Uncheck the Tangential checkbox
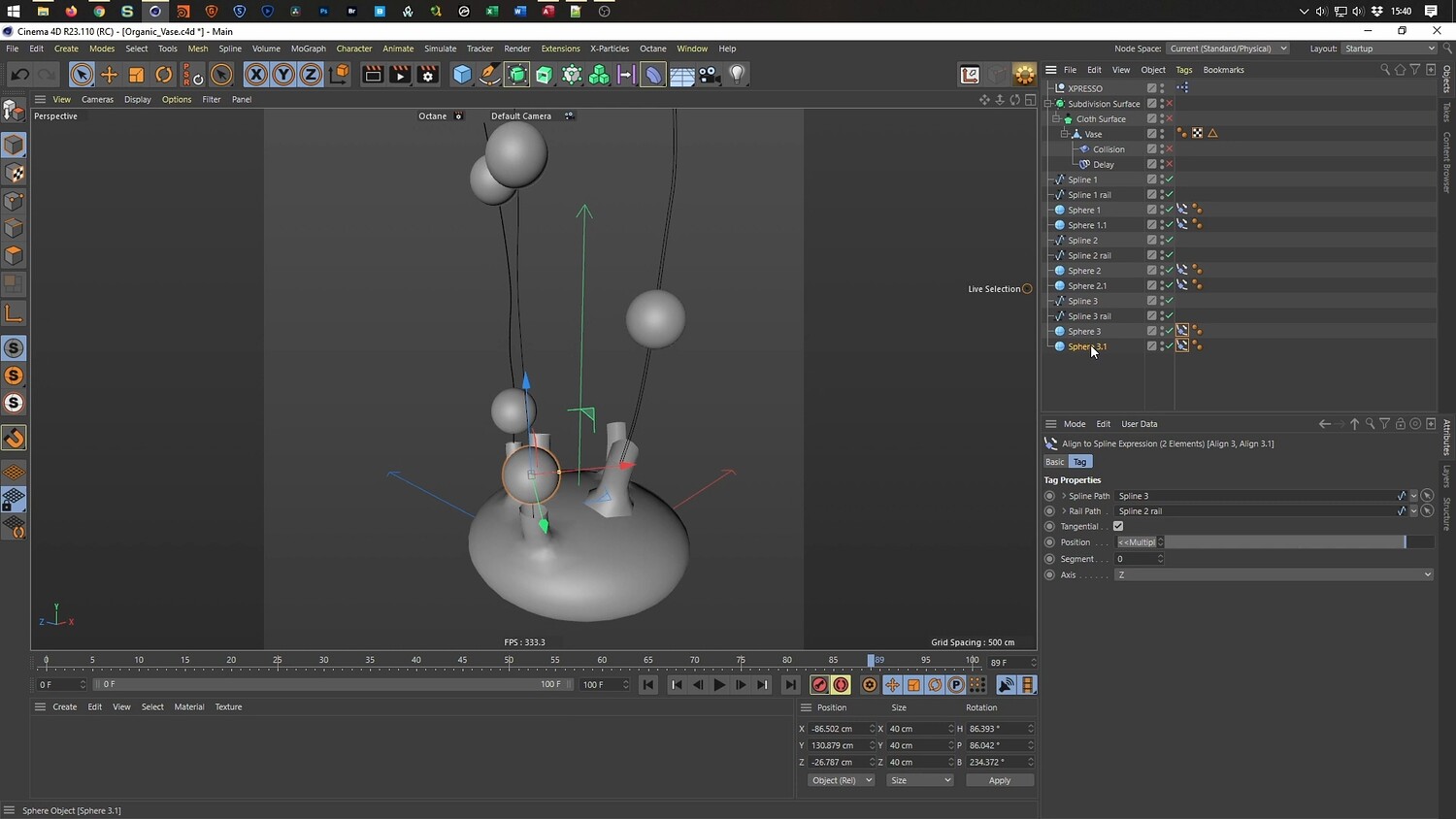This screenshot has width=1456, height=819. point(1118,526)
